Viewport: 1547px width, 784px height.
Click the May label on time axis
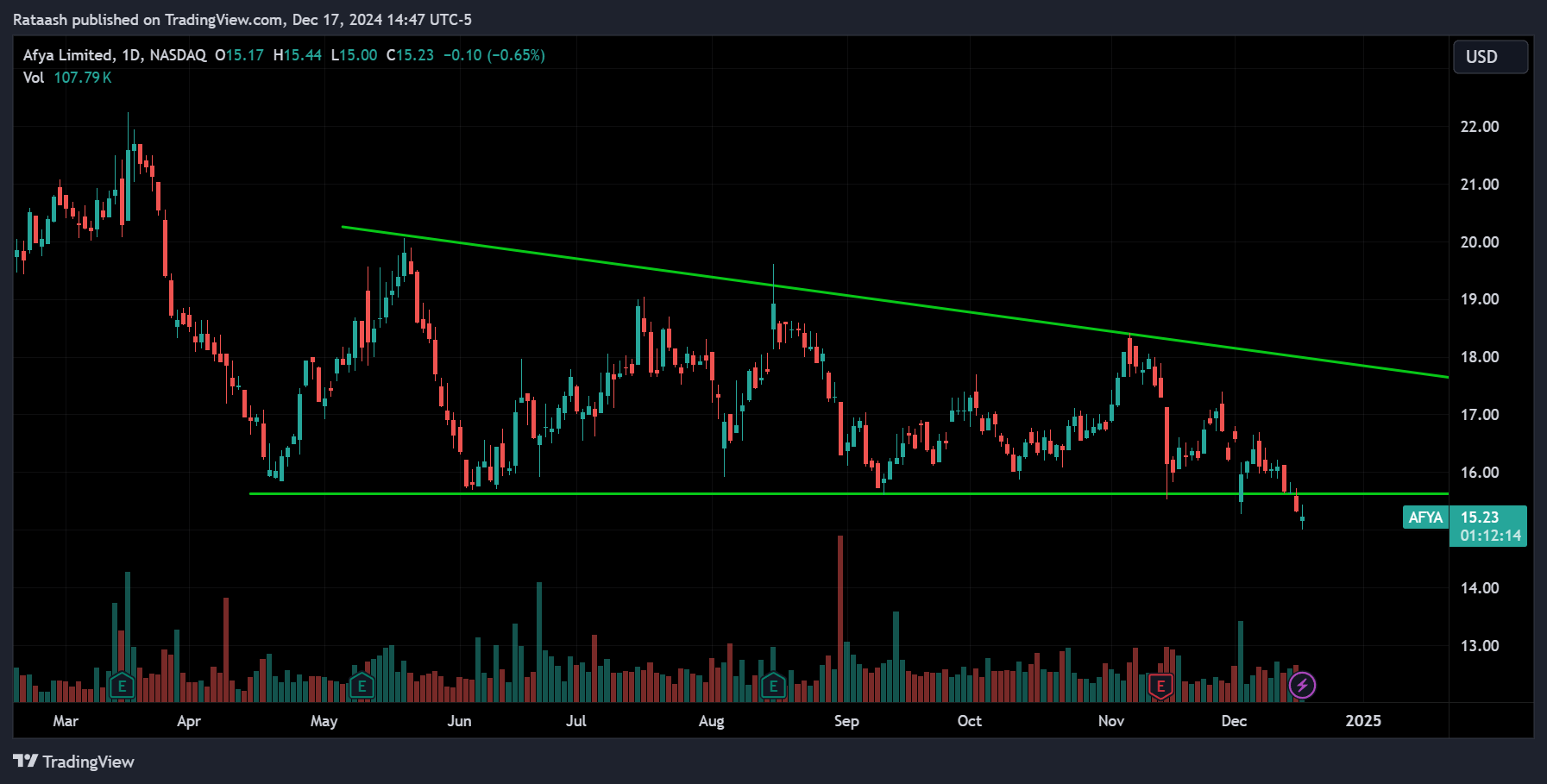pos(324,721)
